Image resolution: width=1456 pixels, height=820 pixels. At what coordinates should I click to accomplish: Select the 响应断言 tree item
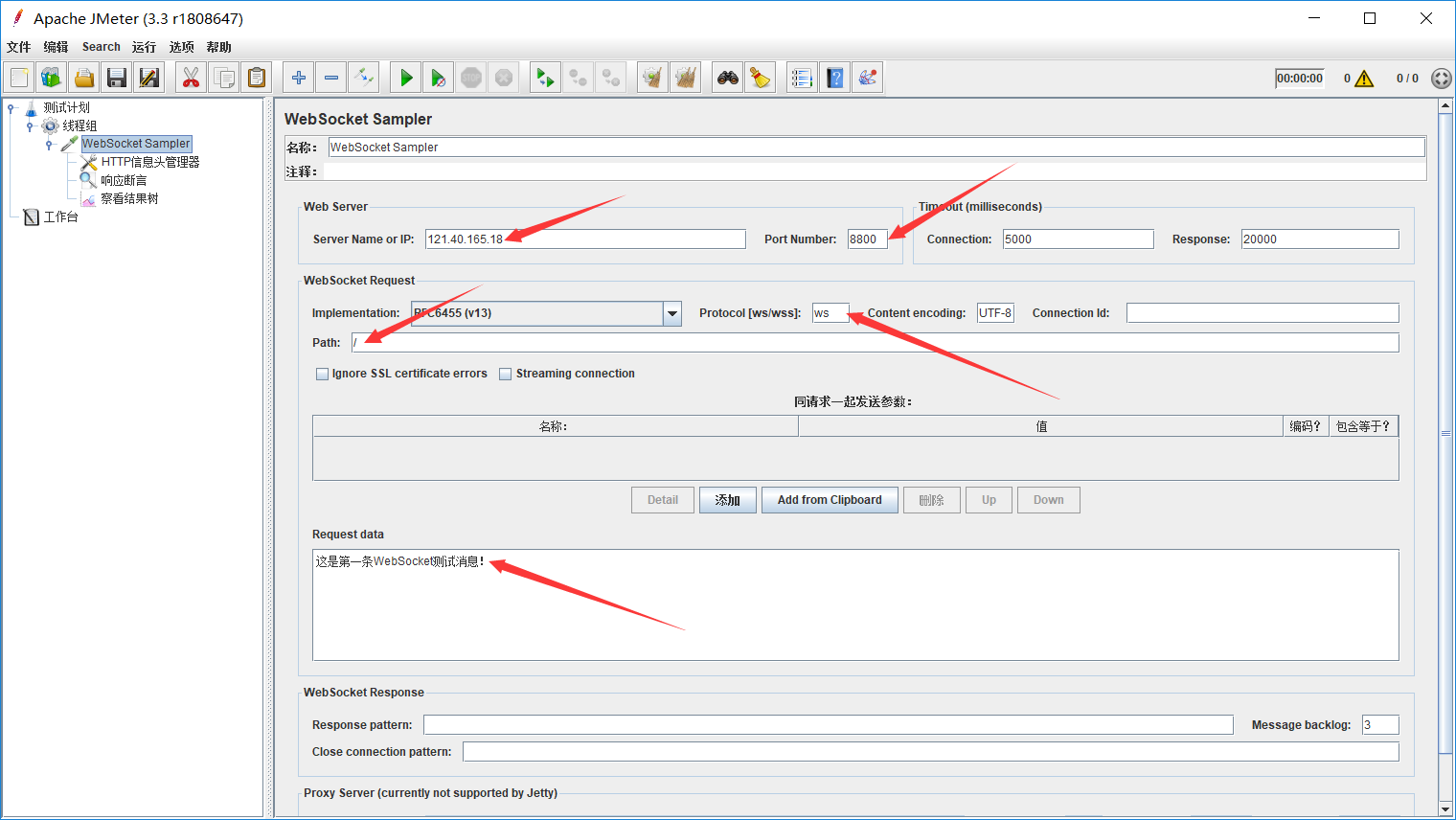tap(125, 181)
